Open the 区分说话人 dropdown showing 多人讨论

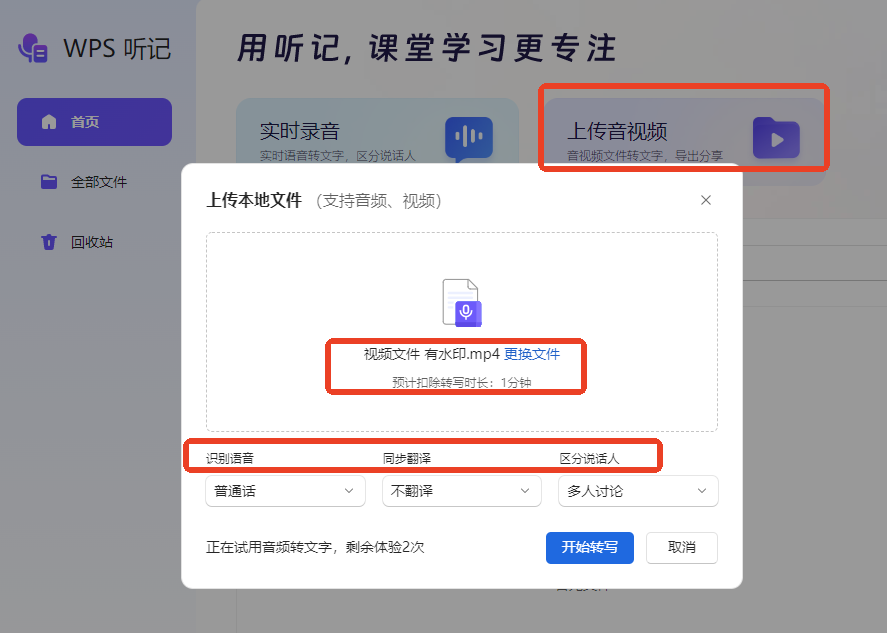point(638,491)
